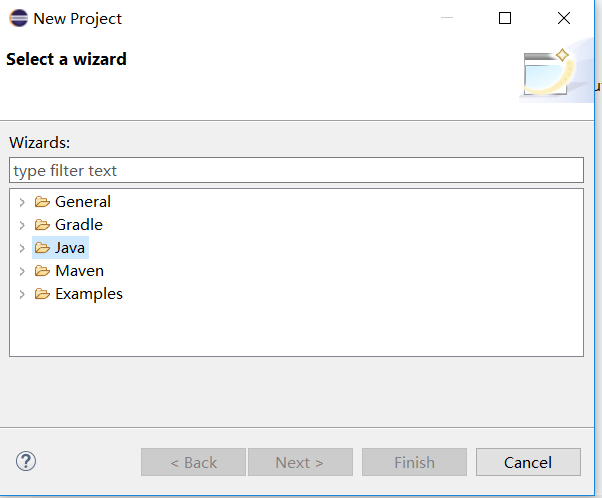Select the General tree entry label

(83, 202)
